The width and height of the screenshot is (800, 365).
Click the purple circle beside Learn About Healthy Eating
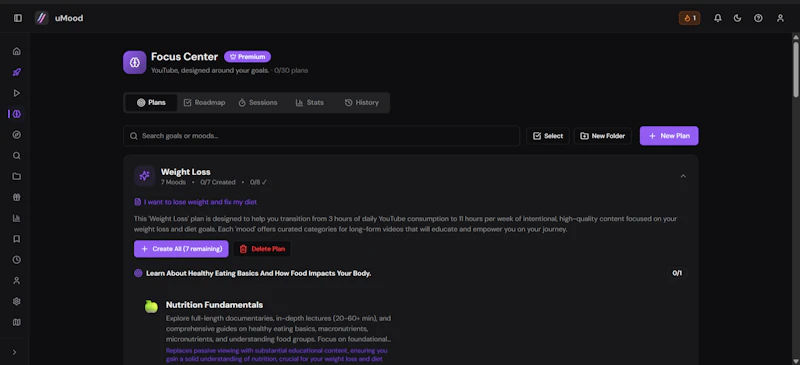[x=138, y=273]
